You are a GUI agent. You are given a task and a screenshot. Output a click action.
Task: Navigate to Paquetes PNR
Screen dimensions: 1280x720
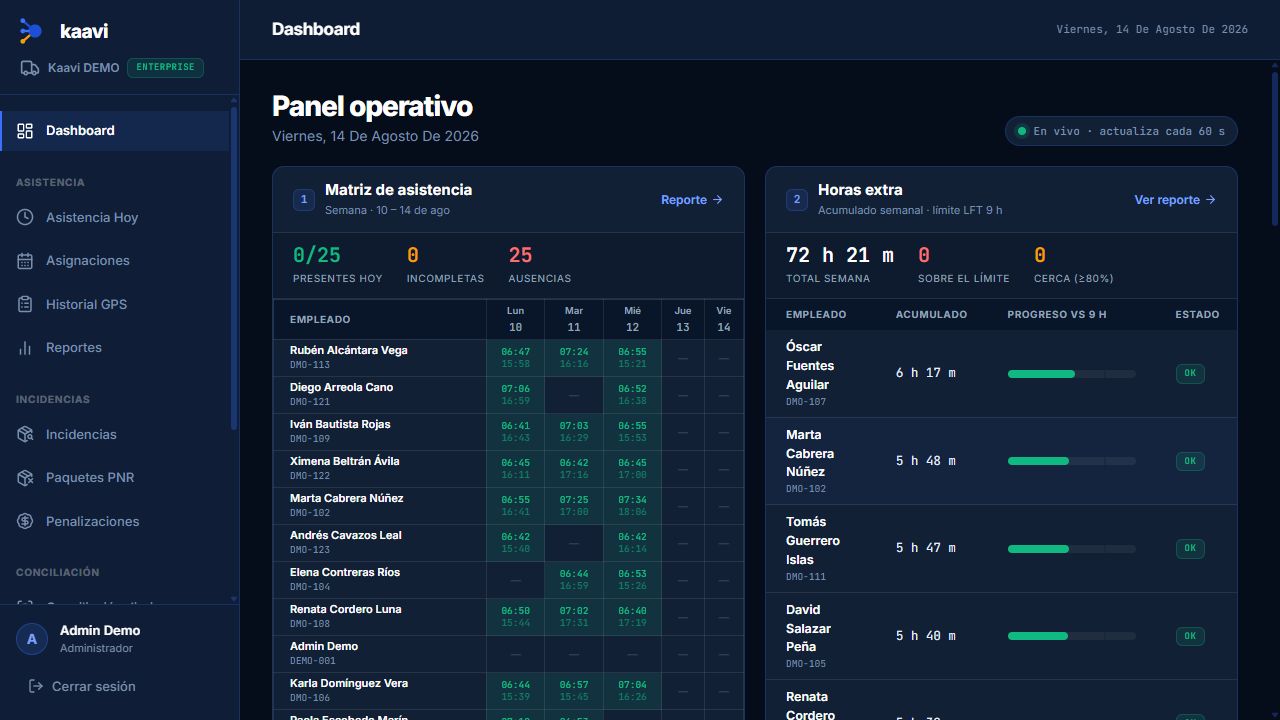115,478
